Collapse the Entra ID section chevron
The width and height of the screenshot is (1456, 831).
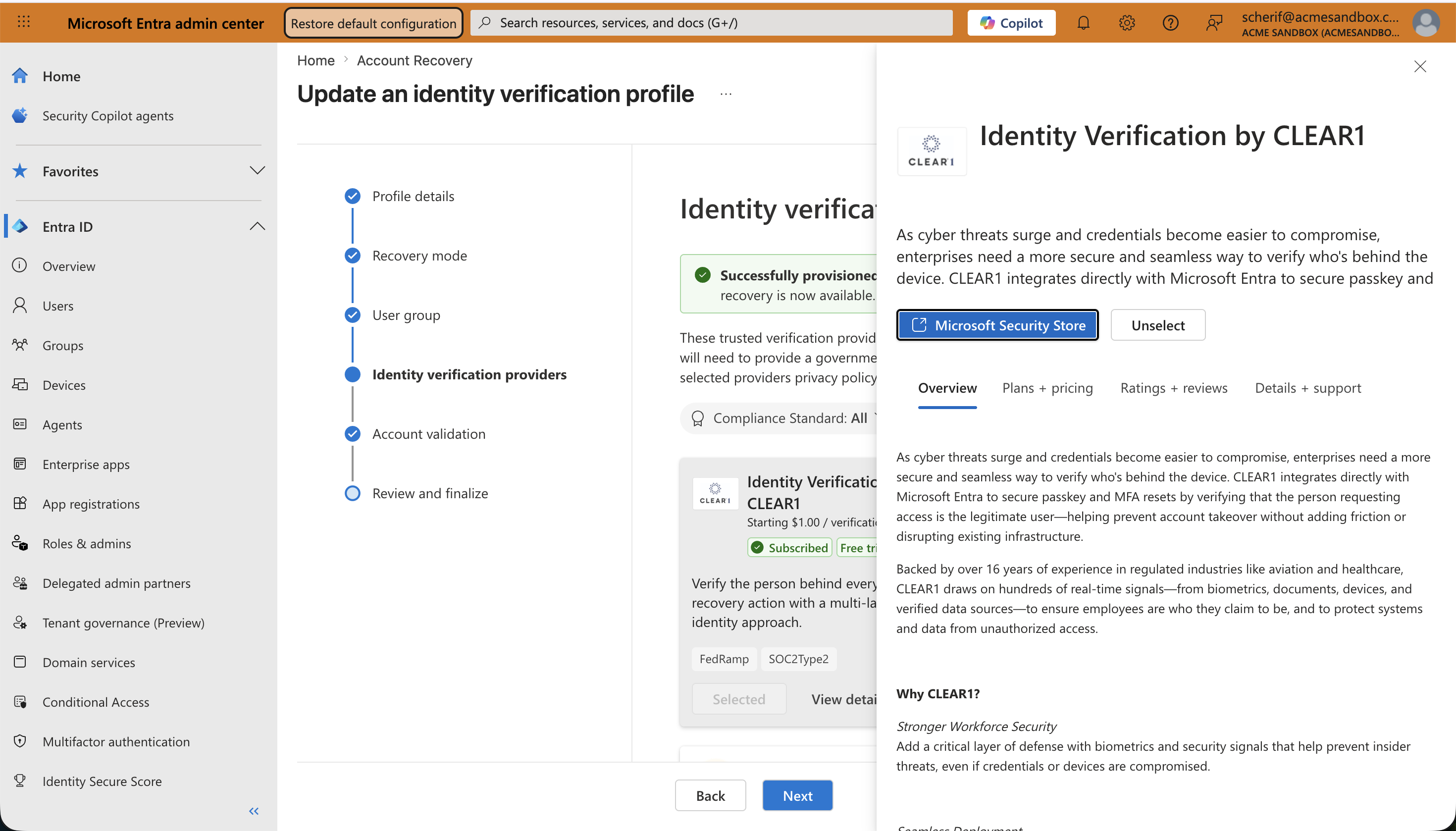(258, 227)
